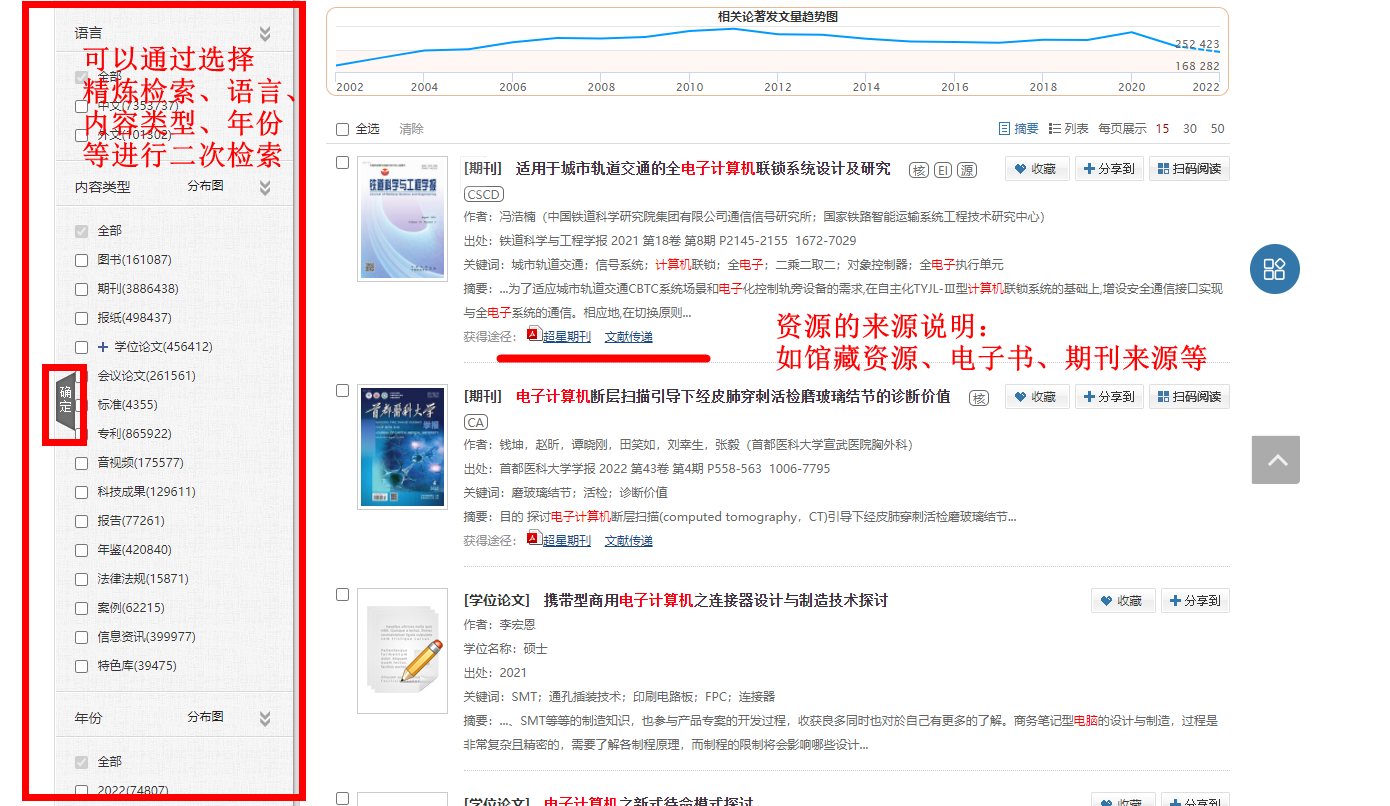Favorite the first result via 收藏 heart icon

click(1037, 168)
